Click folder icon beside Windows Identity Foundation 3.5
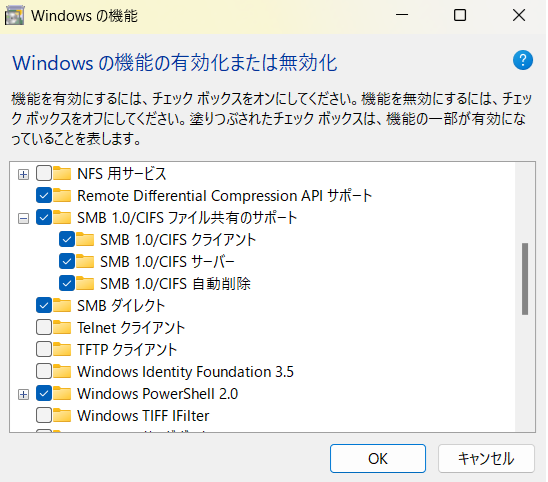548x482 pixels. pyautogui.click(x=62, y=372)
